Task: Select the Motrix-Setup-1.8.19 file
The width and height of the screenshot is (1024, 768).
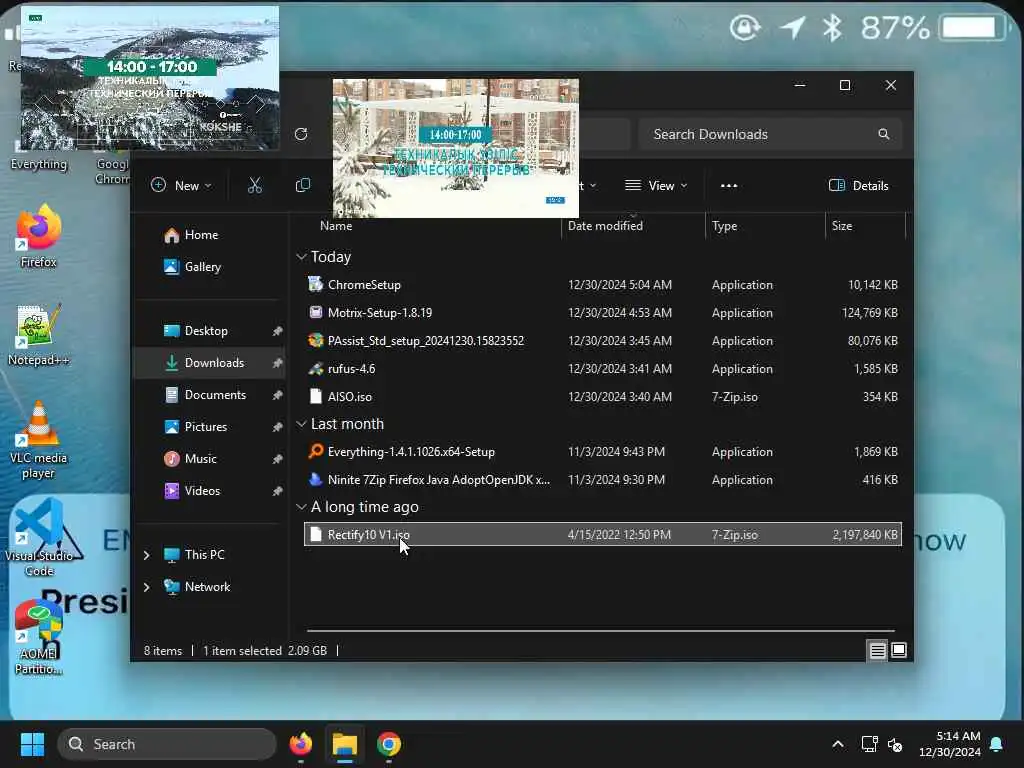Action: coord(602,313)
